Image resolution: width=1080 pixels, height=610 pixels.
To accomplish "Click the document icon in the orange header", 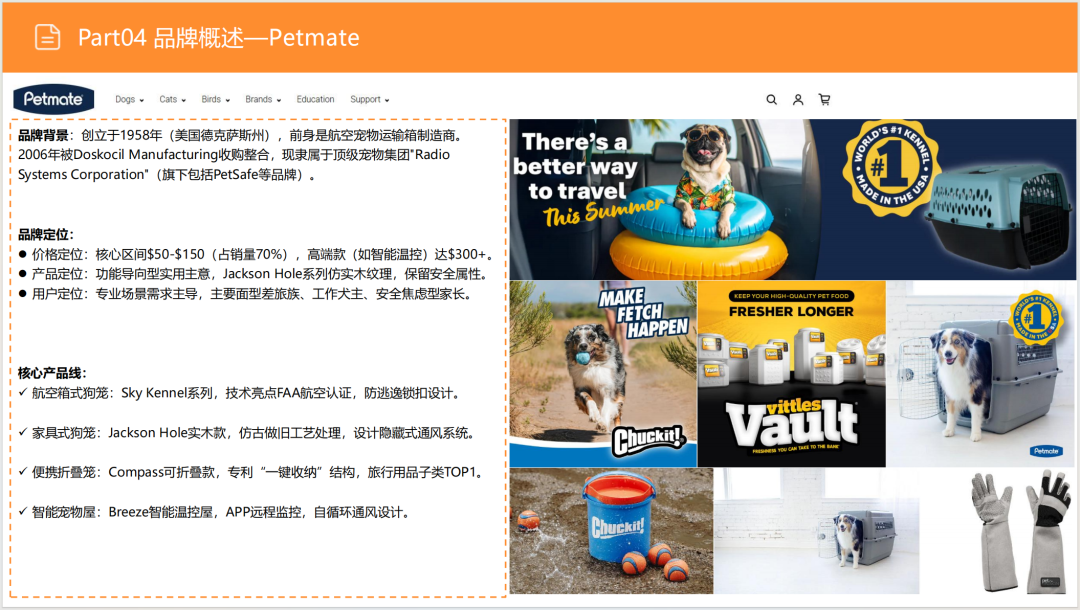I will click(48, 37).
